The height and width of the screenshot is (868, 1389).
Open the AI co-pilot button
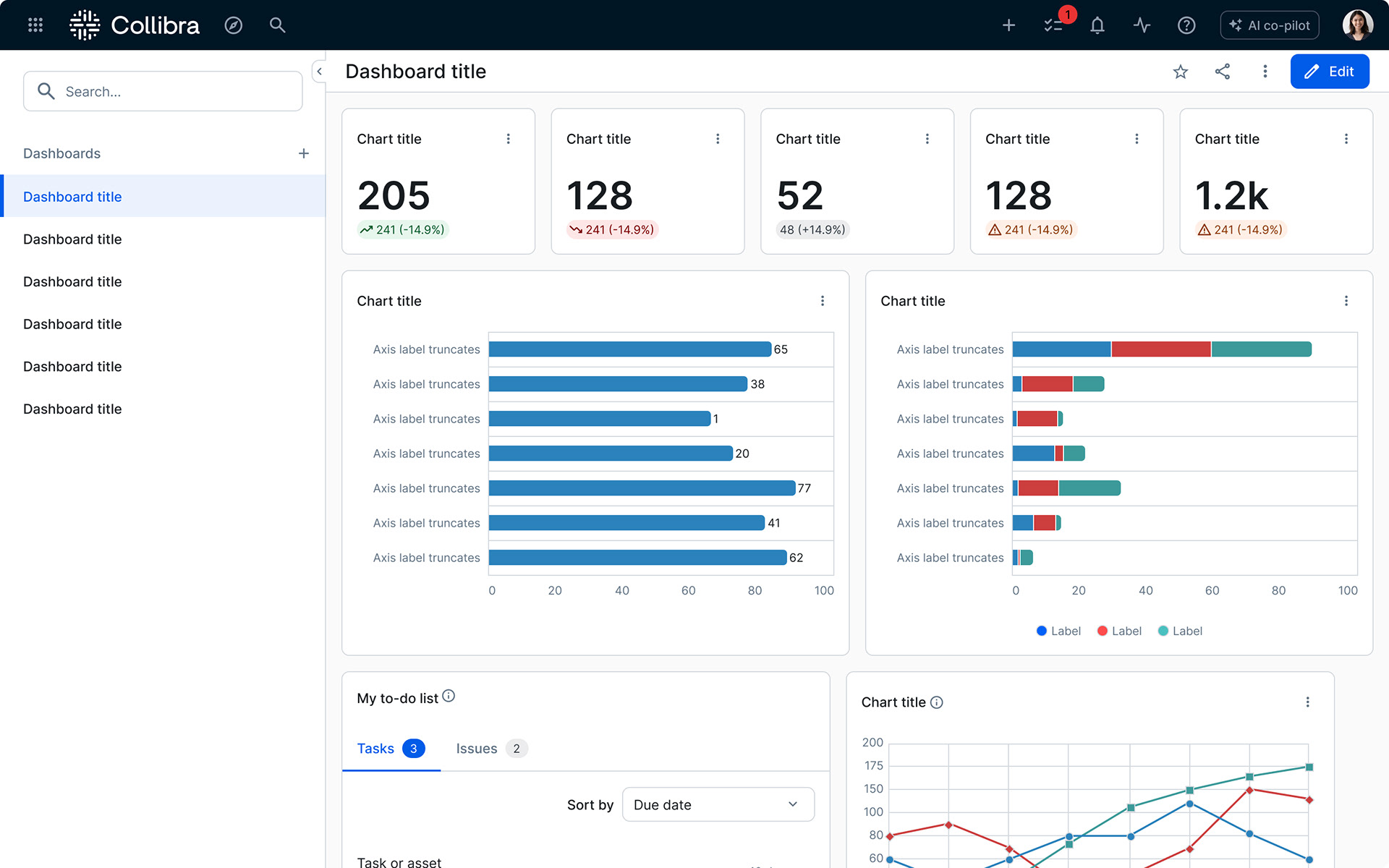[1270, 25]
